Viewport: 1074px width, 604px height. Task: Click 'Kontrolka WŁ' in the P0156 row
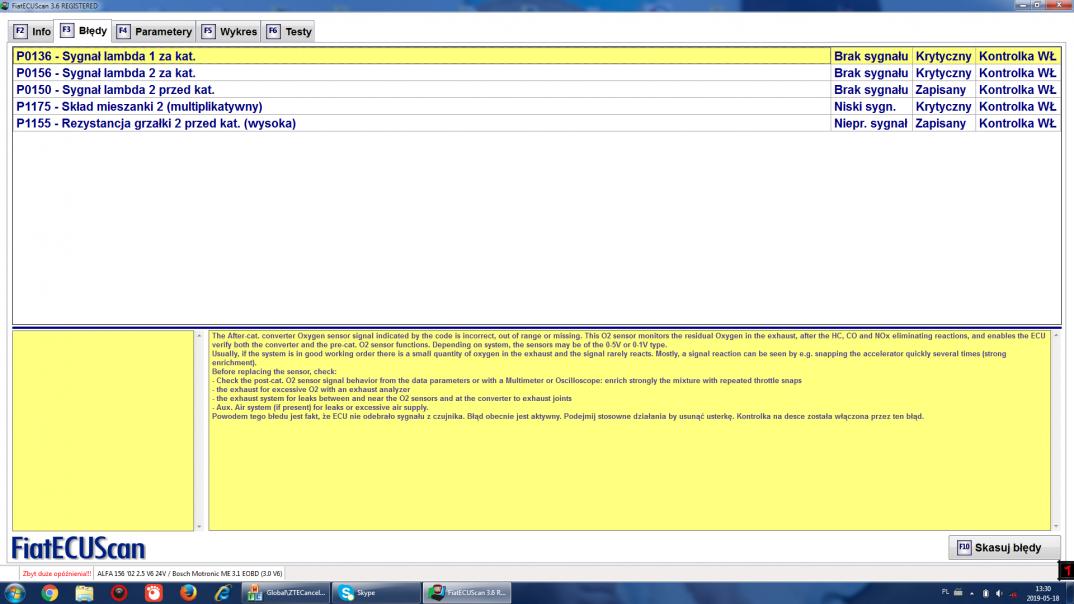coord(1017,73)
